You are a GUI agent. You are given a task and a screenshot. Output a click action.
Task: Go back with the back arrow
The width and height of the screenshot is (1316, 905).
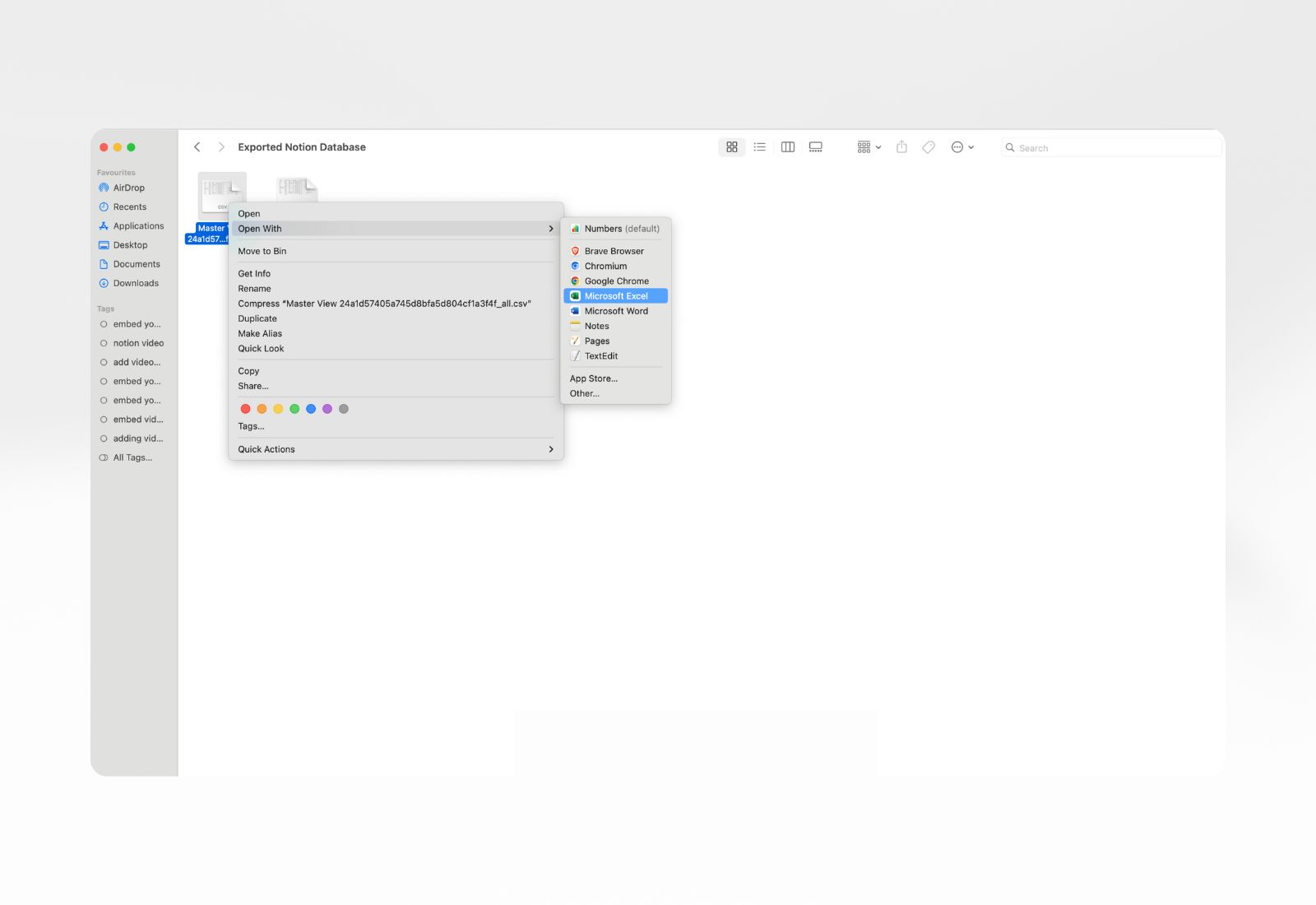(x=197, y=147)
